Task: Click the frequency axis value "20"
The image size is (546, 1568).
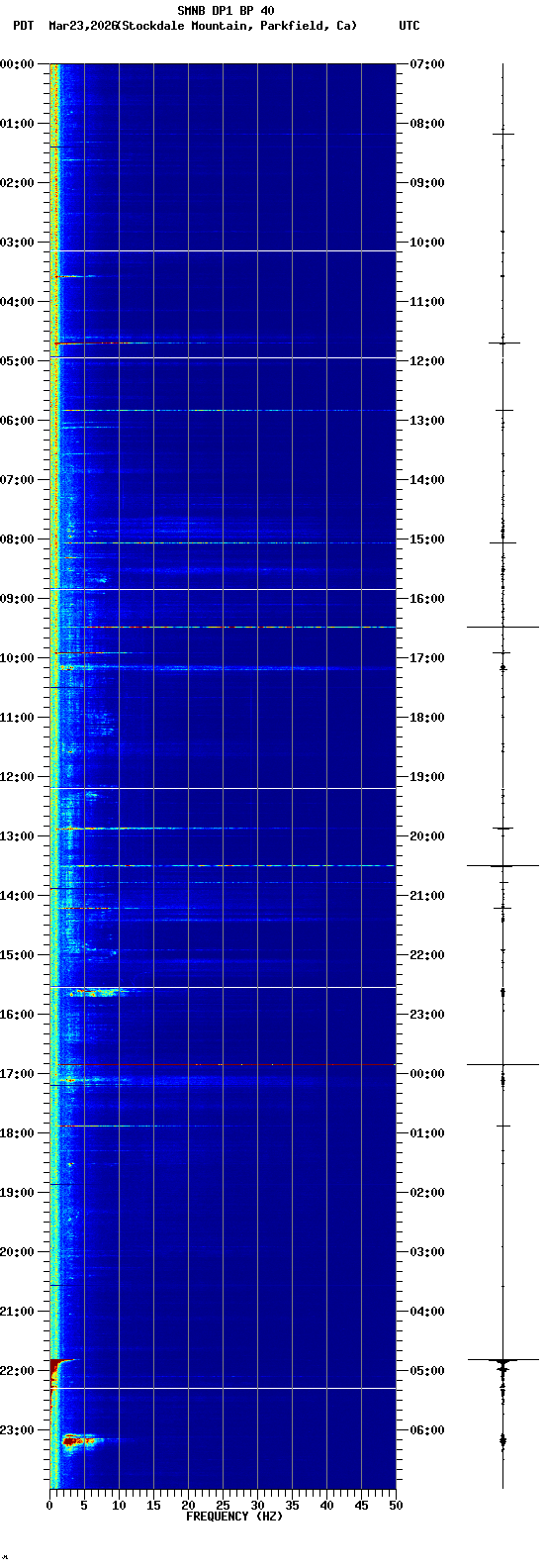Action: 188,1505
